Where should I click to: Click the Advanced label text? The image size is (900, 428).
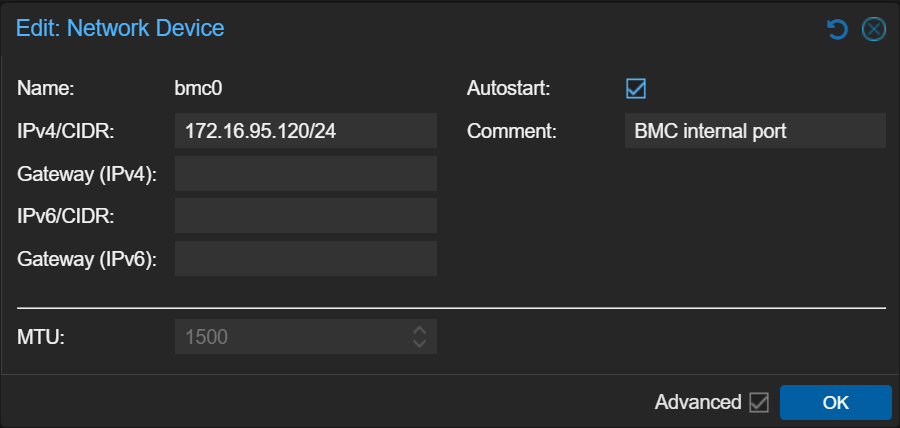(x=698, y=403)
